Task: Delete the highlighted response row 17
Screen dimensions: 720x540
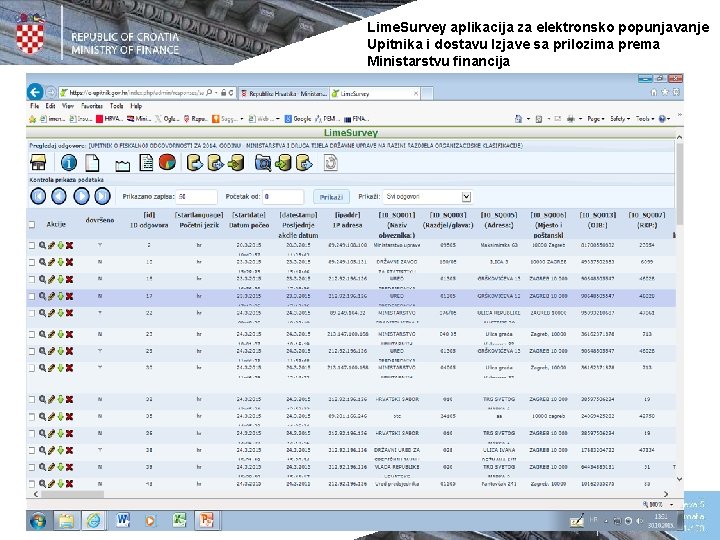Action: [69, 296]
